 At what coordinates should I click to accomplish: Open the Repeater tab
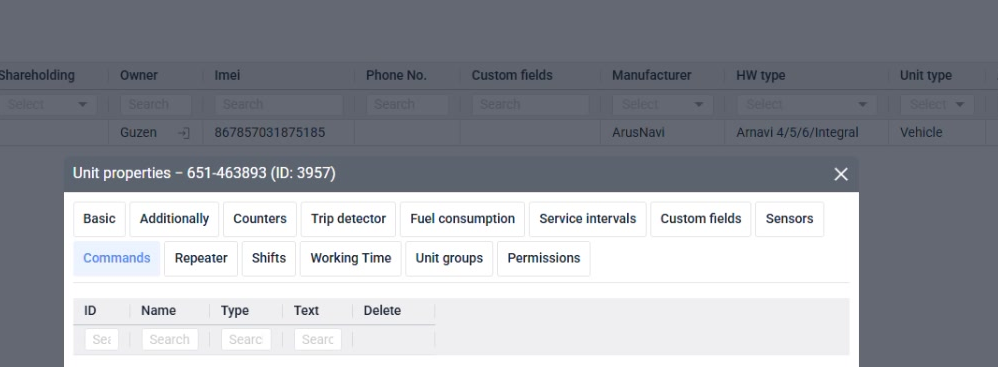point(201,258)
